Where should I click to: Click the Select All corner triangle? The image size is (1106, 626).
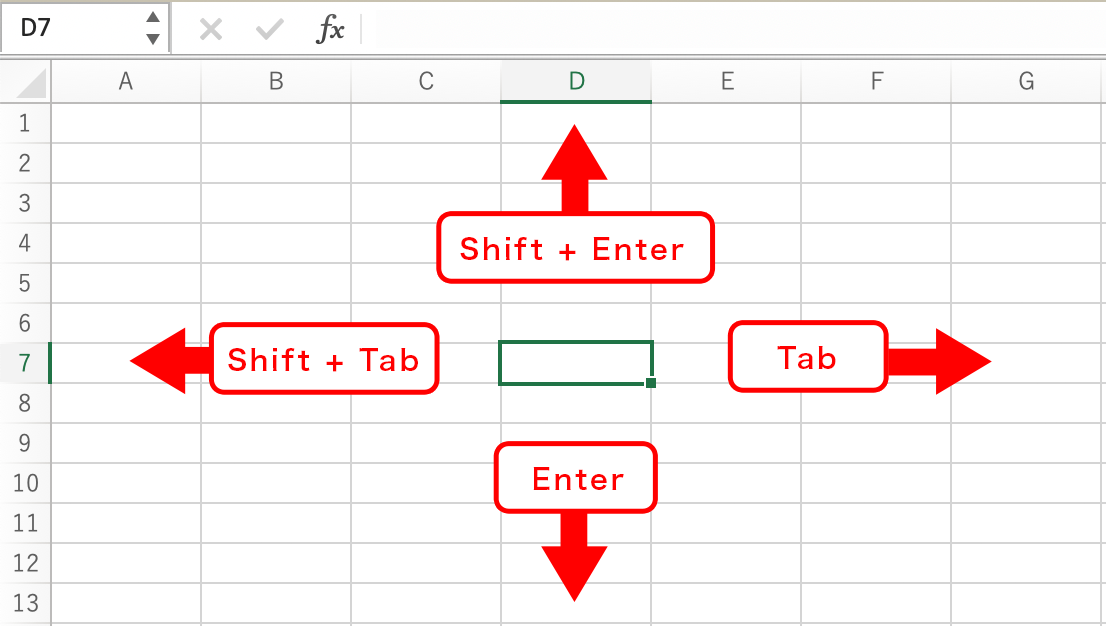(31, 83)
